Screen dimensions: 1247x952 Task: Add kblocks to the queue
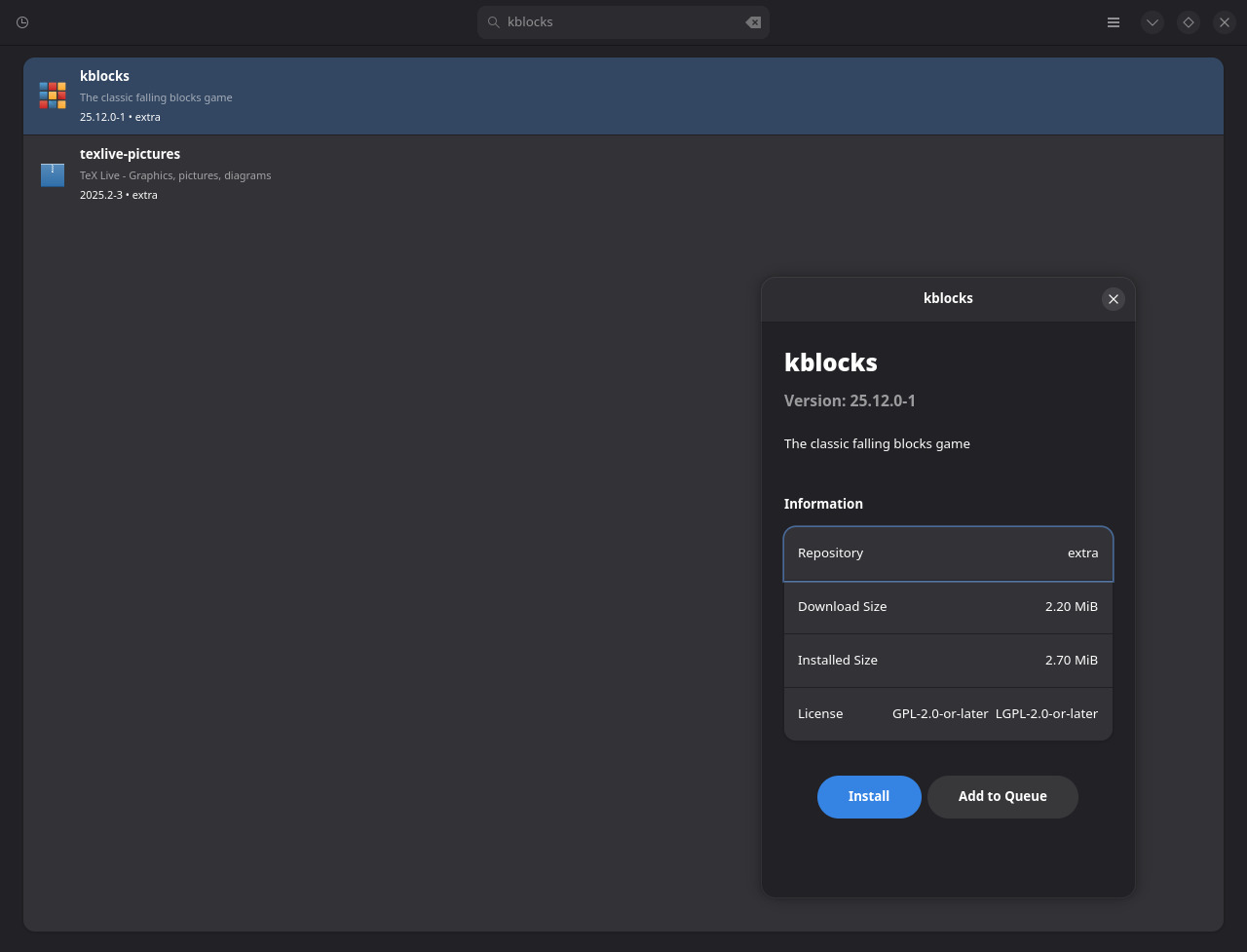tap(1002, 796)
